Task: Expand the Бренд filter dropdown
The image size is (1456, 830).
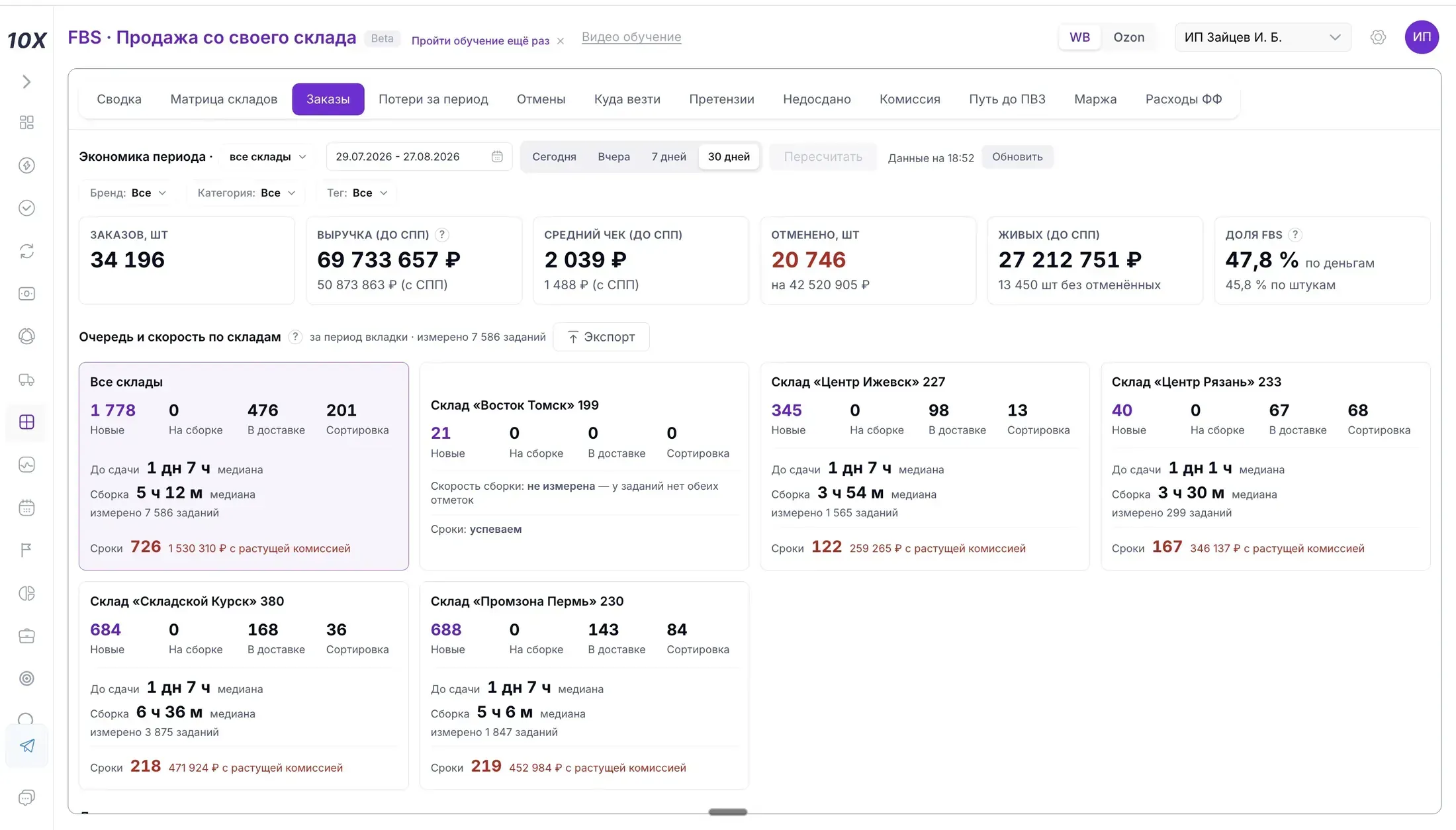Action: [128, 193]
